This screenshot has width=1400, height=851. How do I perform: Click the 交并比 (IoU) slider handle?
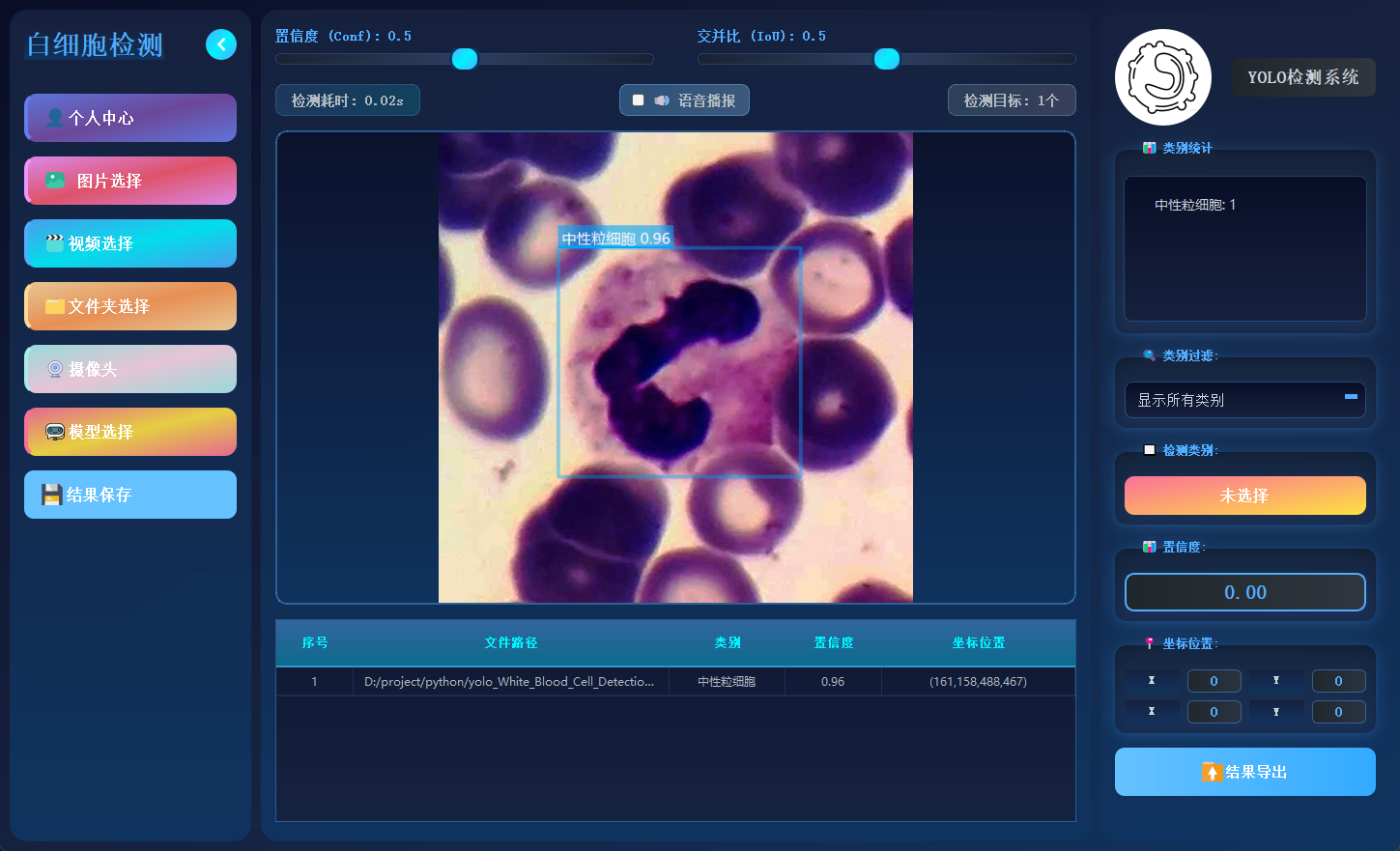pyautogui.click(x=887, y=59)
